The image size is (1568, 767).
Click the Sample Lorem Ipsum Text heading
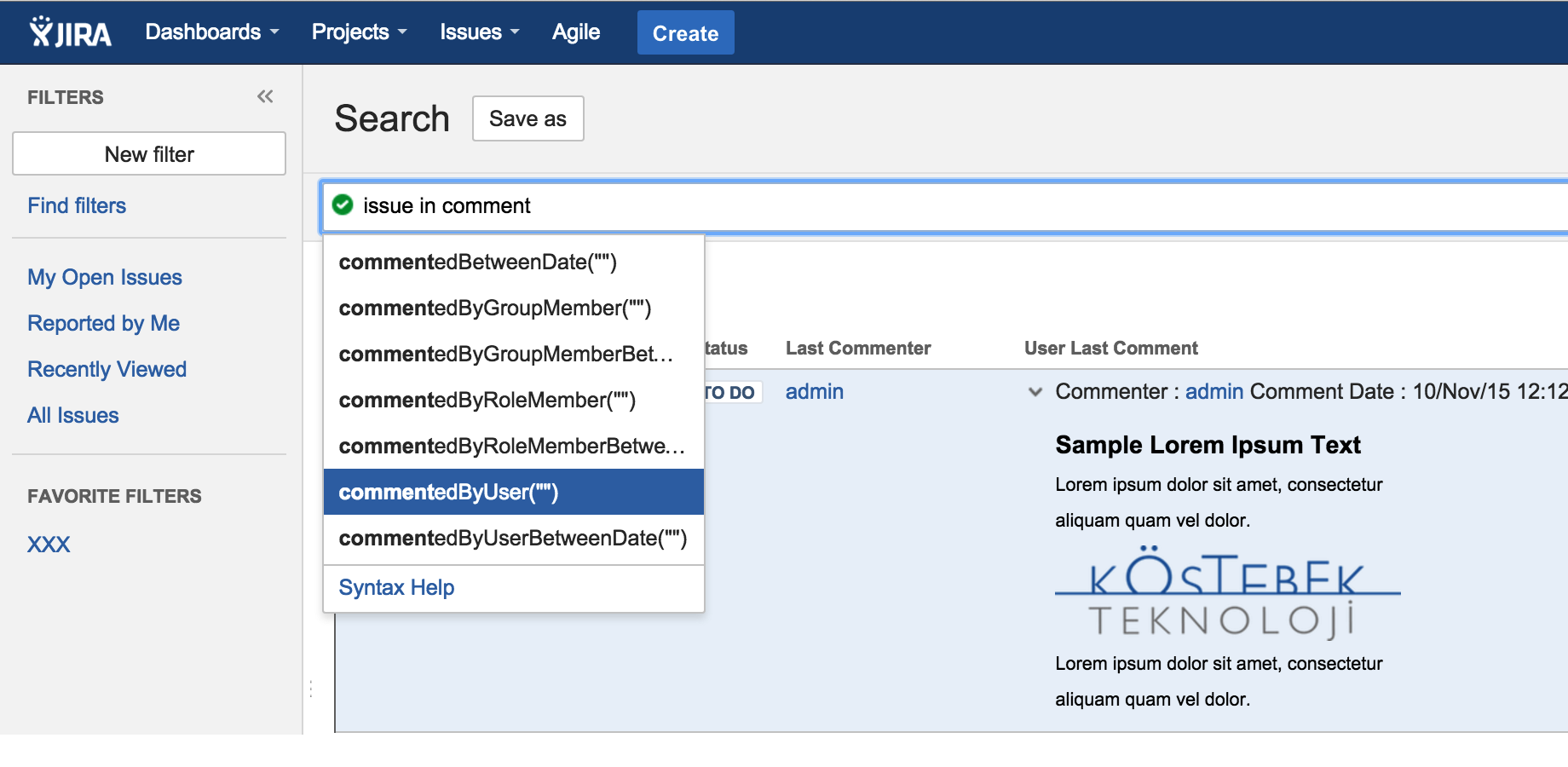(x=1208, y=445)
